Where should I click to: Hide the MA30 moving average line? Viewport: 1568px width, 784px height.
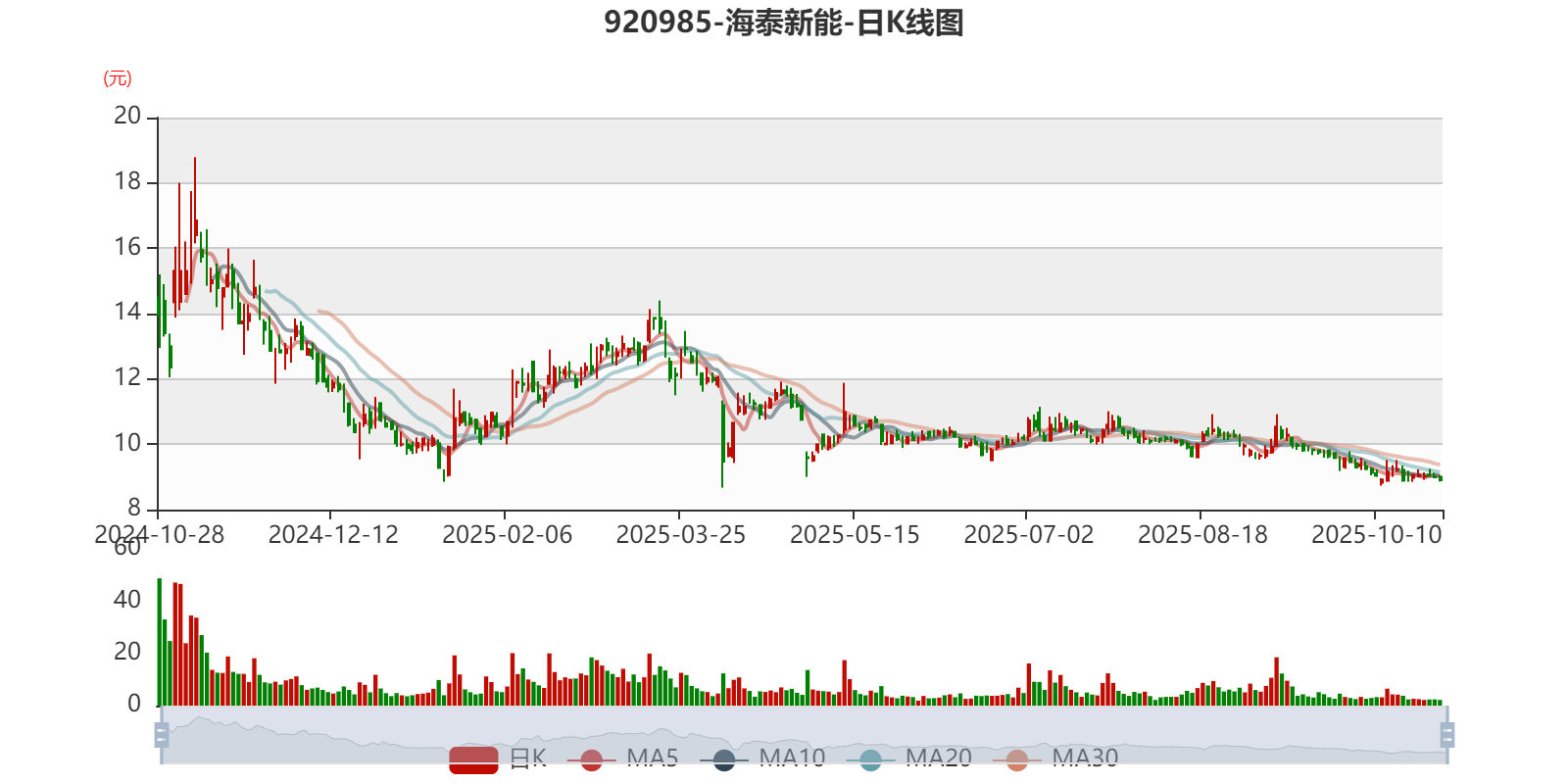click(x=1055, y=759)
